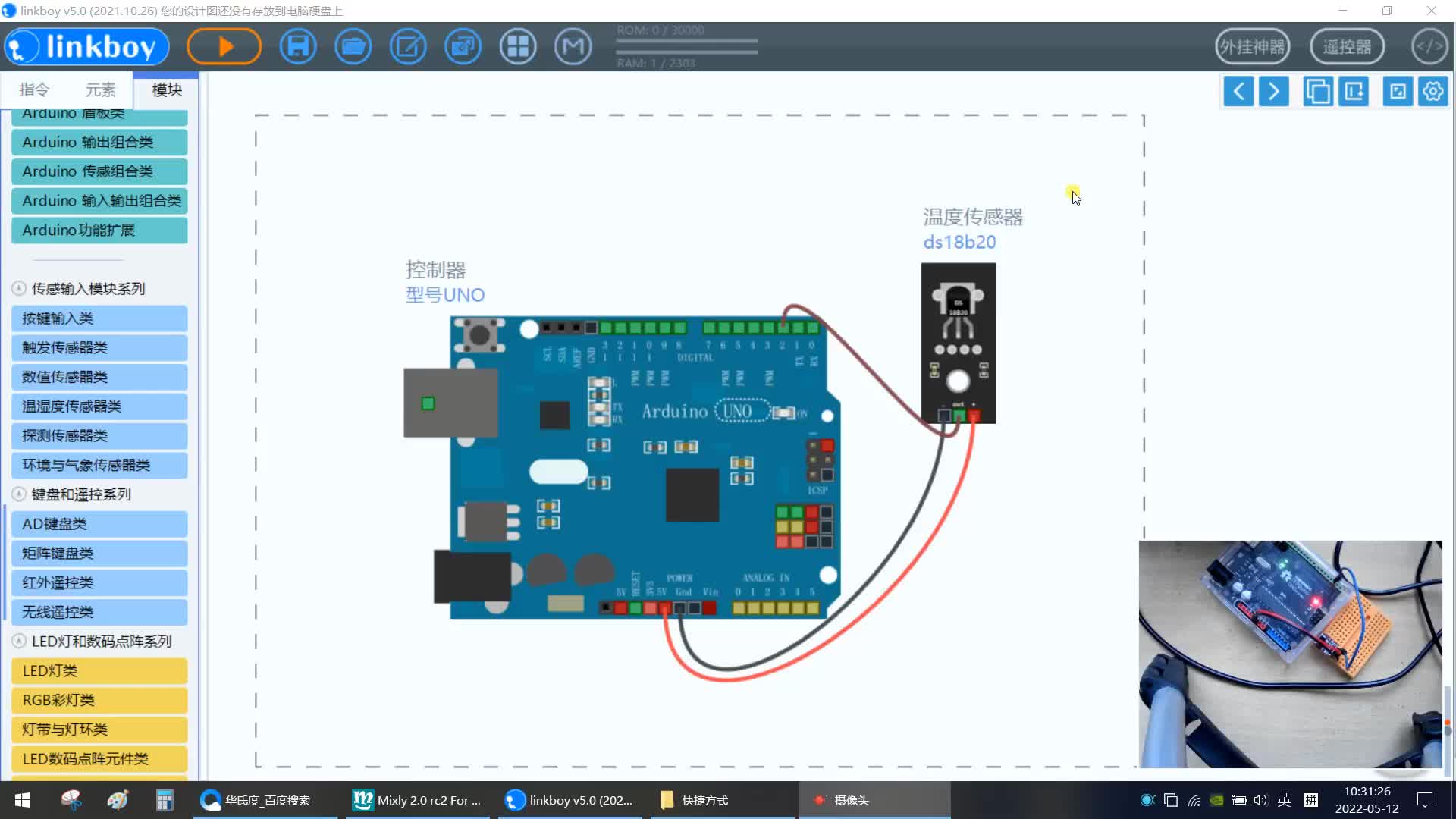Screen dimensions: 1456x819
Task: Open 红外遥控类 module list
Action: click(x=99, y=583)
